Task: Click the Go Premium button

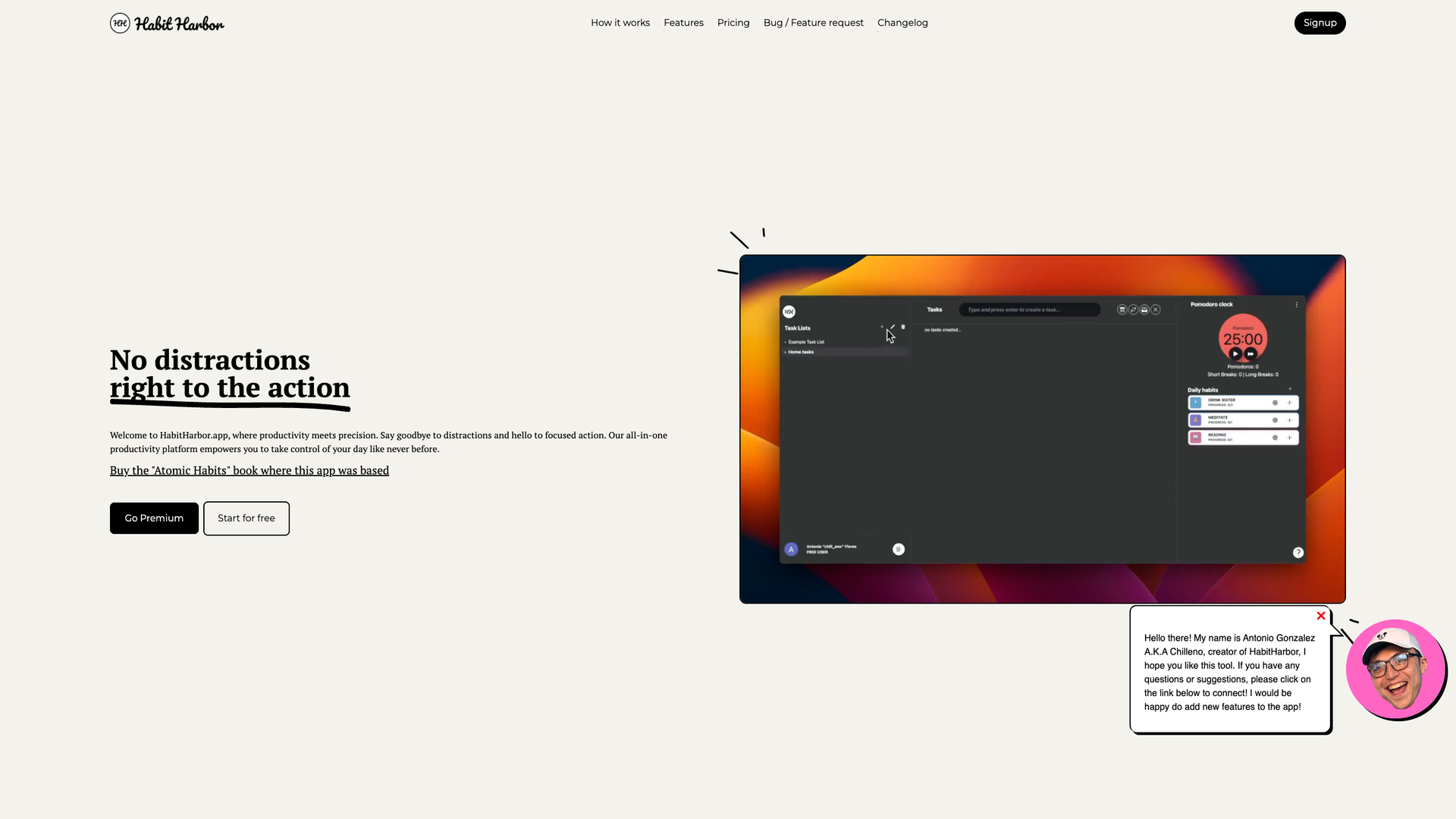Action: coord(153,518)
